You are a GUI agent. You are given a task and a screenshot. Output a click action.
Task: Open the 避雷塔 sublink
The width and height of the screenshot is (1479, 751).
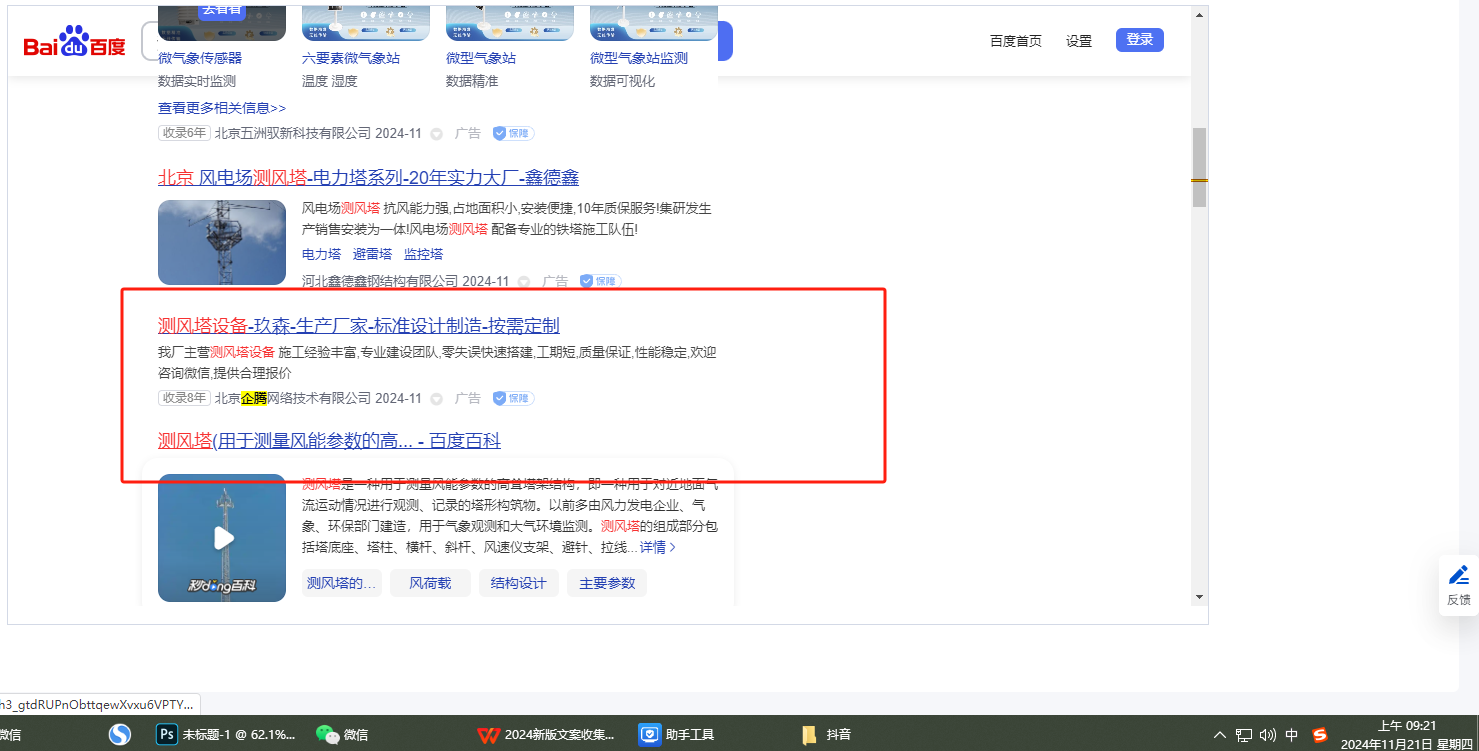(x=373, y=254)
